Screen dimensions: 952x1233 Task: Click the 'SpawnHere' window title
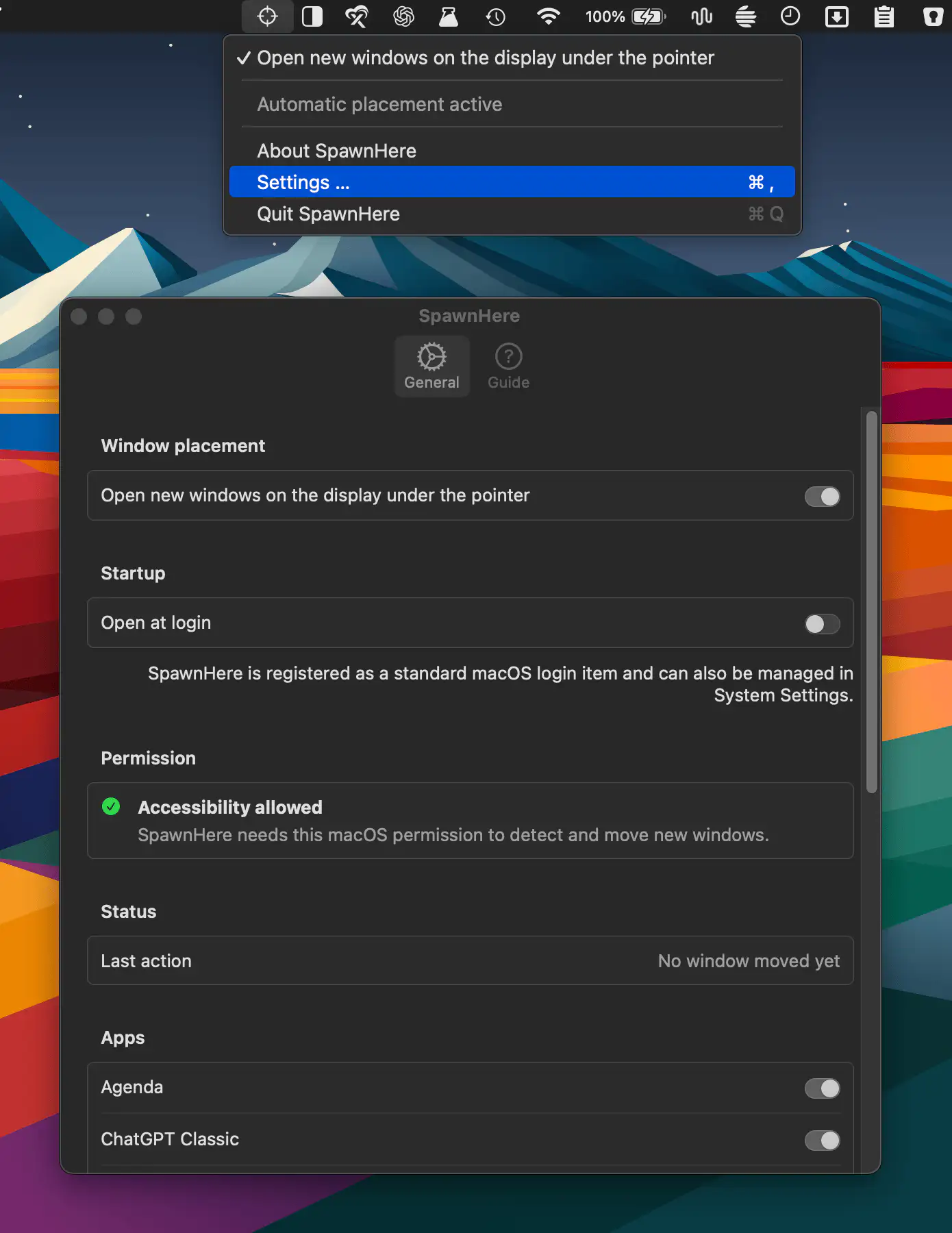coord(469,316)
